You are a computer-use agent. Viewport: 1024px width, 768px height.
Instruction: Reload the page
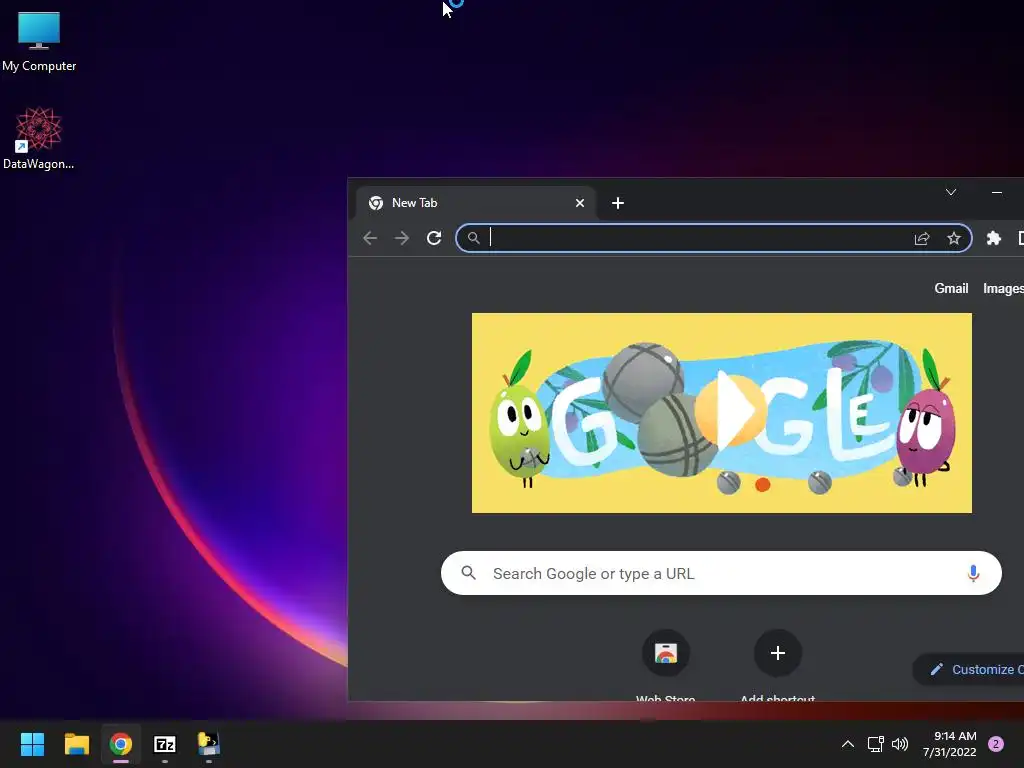pyautogui.click(x=434, y=238)
